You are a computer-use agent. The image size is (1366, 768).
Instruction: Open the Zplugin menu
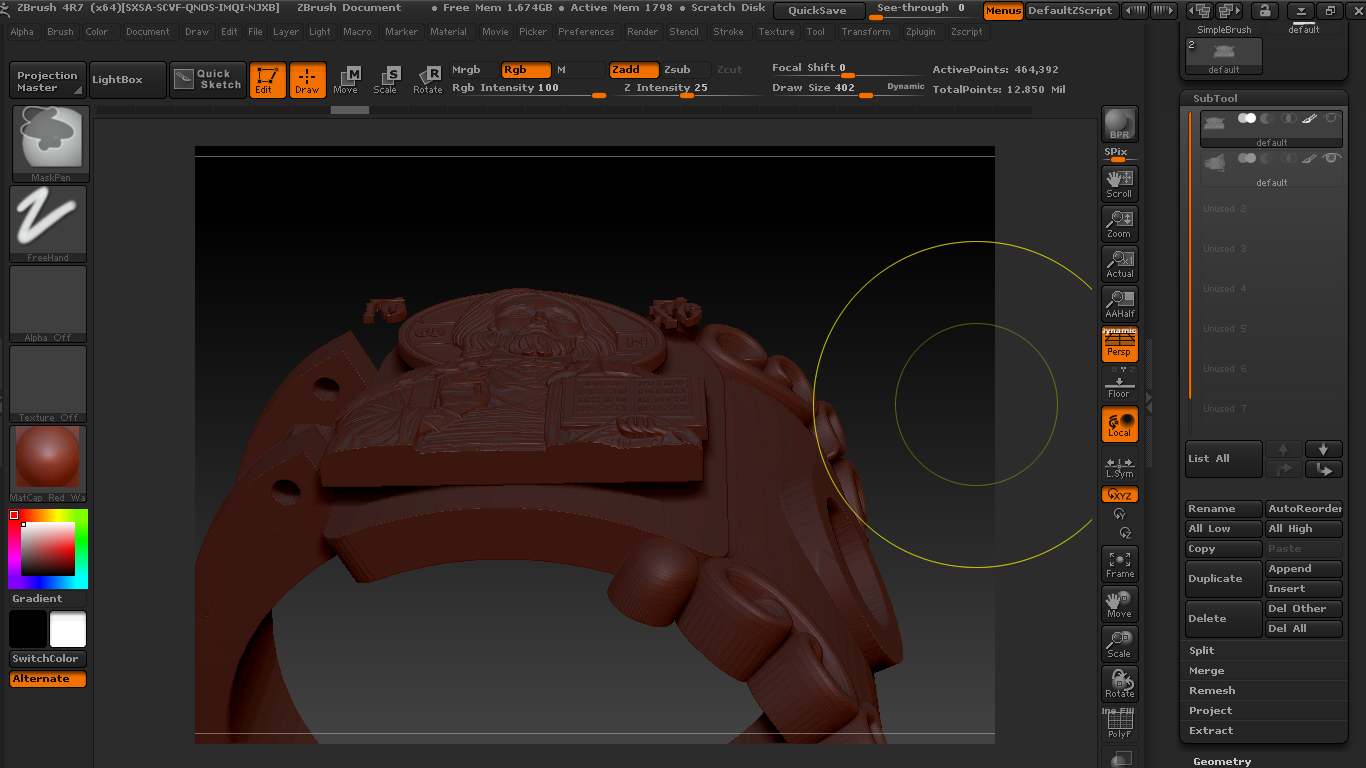pos(920,32)
